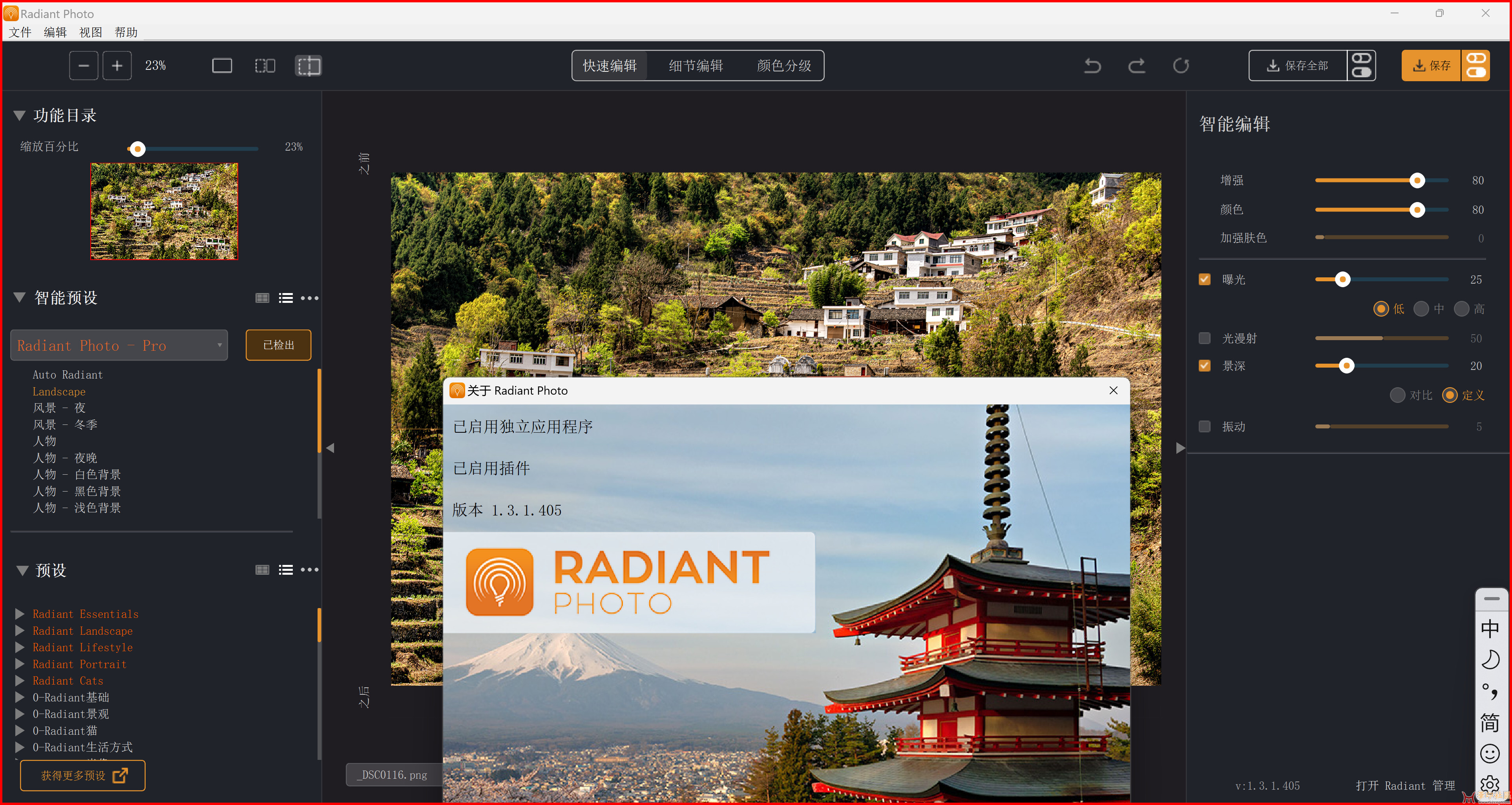
Task: Click IME simplified 简 icon
Action: (1490, 722)
